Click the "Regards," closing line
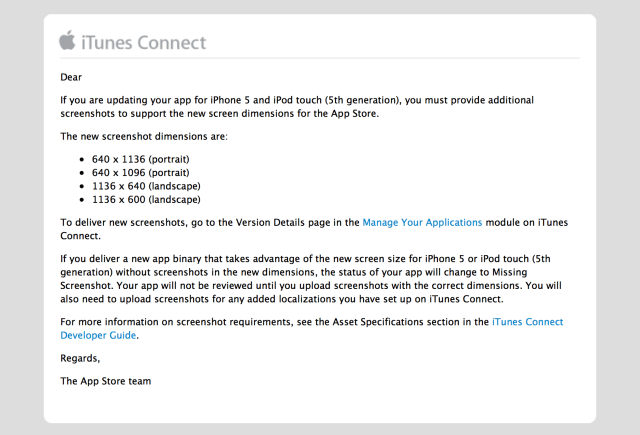The image size is (640, 435). tap(81, 358)
